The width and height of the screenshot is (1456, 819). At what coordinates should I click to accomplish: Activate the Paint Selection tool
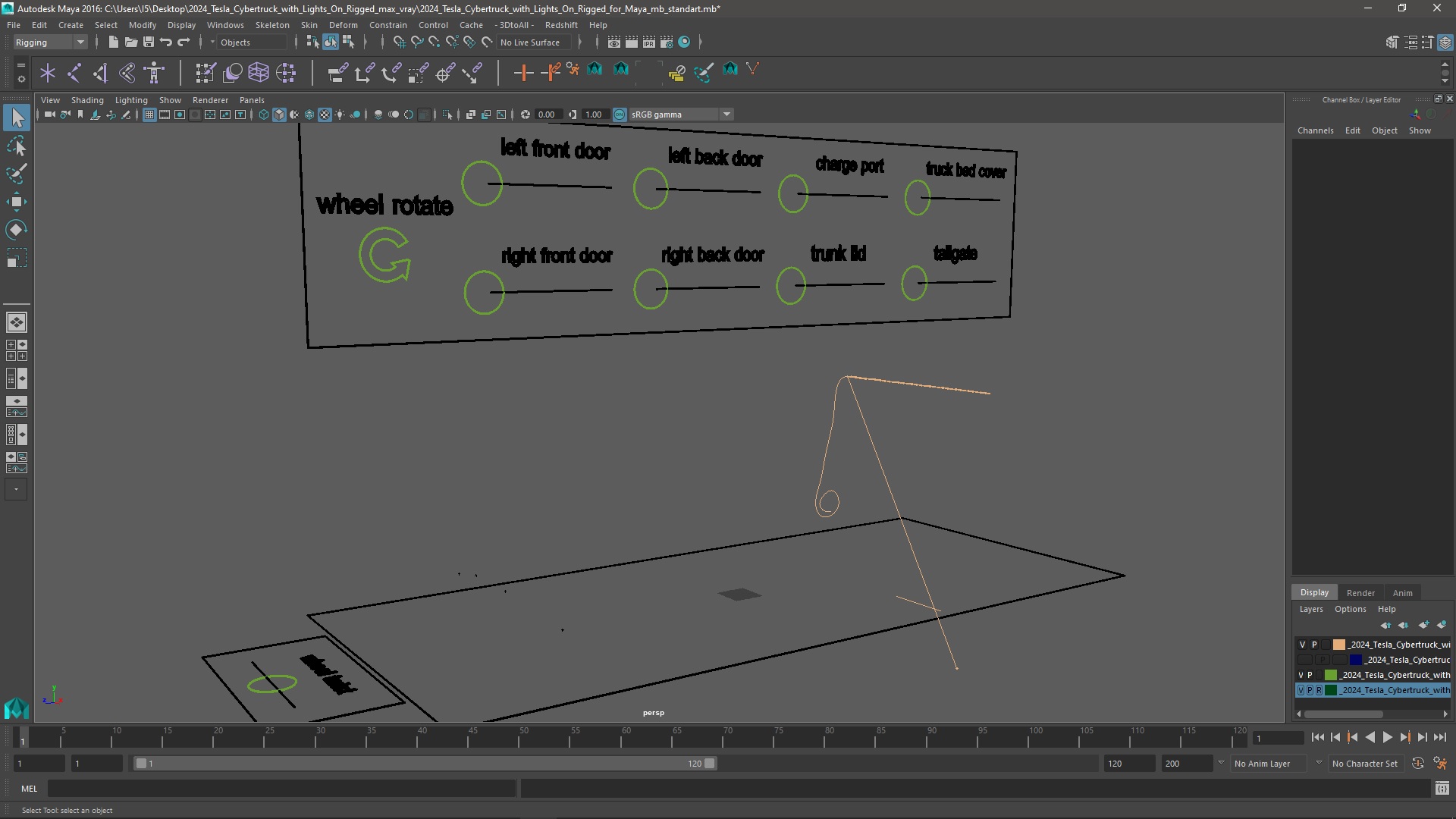click(17, 174)
